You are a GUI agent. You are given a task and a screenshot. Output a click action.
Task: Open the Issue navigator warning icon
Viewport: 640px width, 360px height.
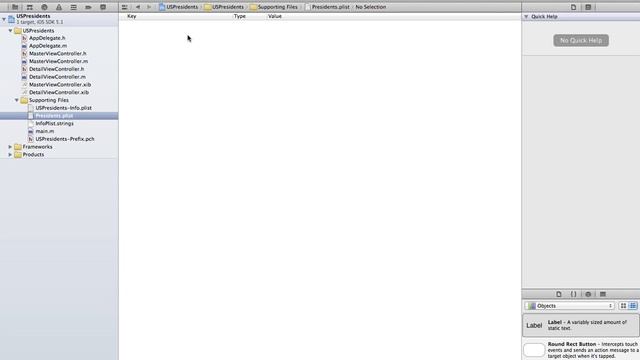click(59, 7)
